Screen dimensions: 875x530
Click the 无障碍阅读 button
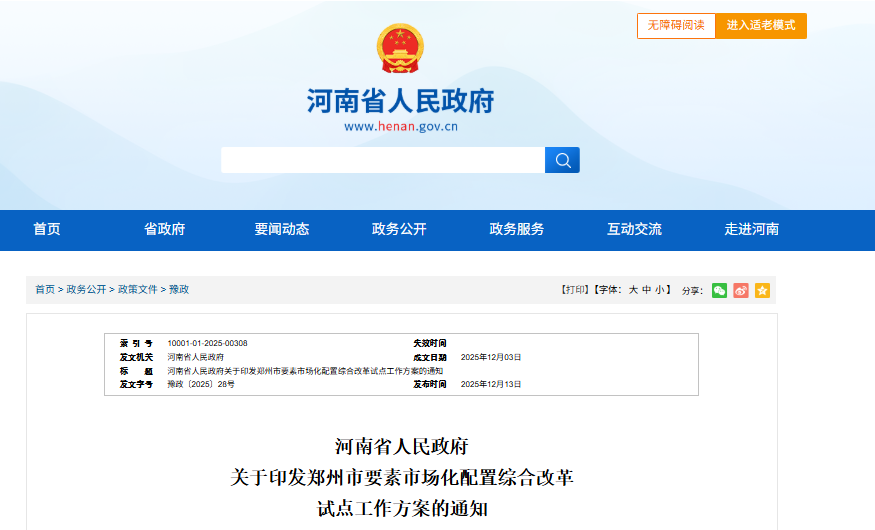676,25
